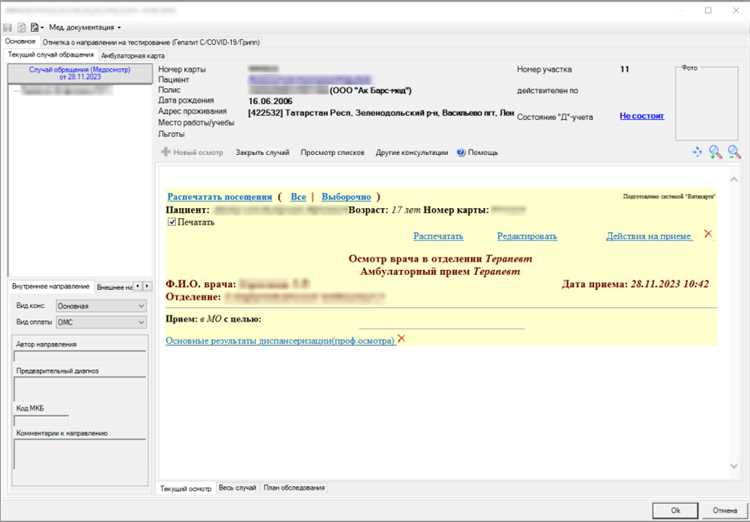Image resolution: width=750 pixels, height=522 pixels.
Task: Select the Текущий осмотр bottom tab
Action: [x=186, y=489]
